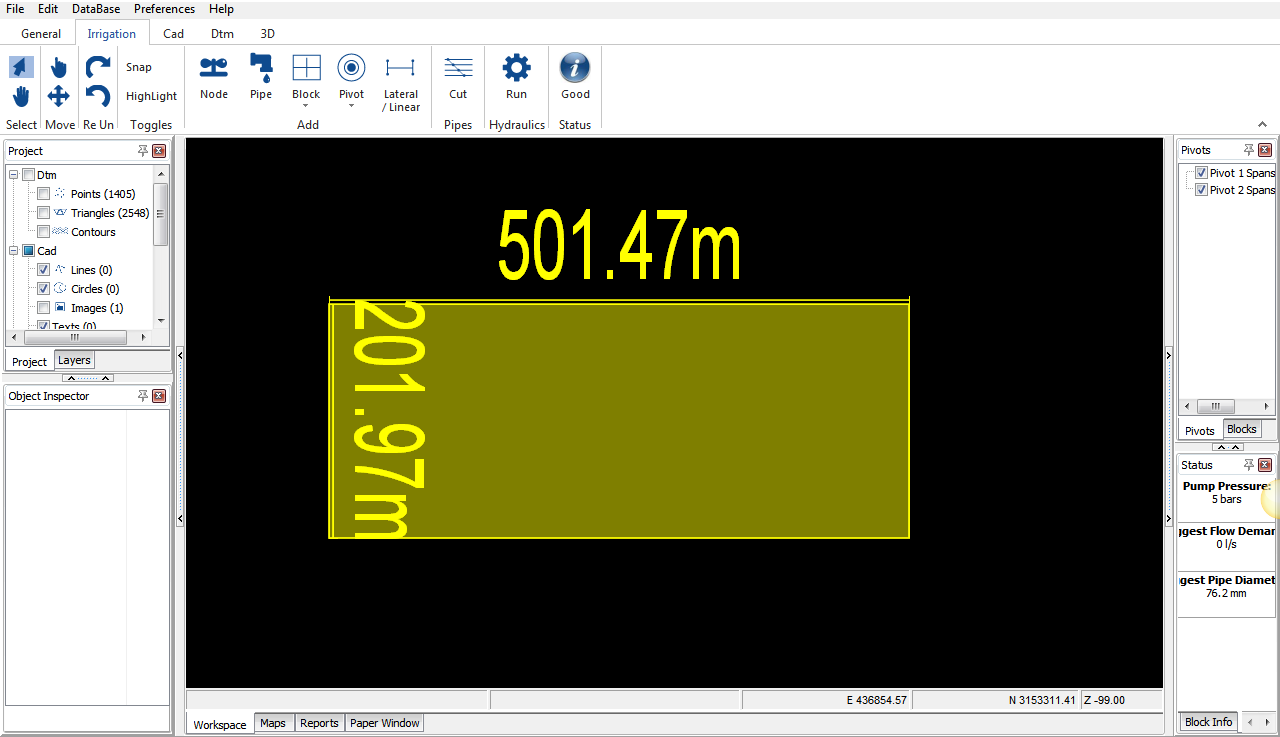
Task: Open the DataBase menu
Action: click(96, 9)
